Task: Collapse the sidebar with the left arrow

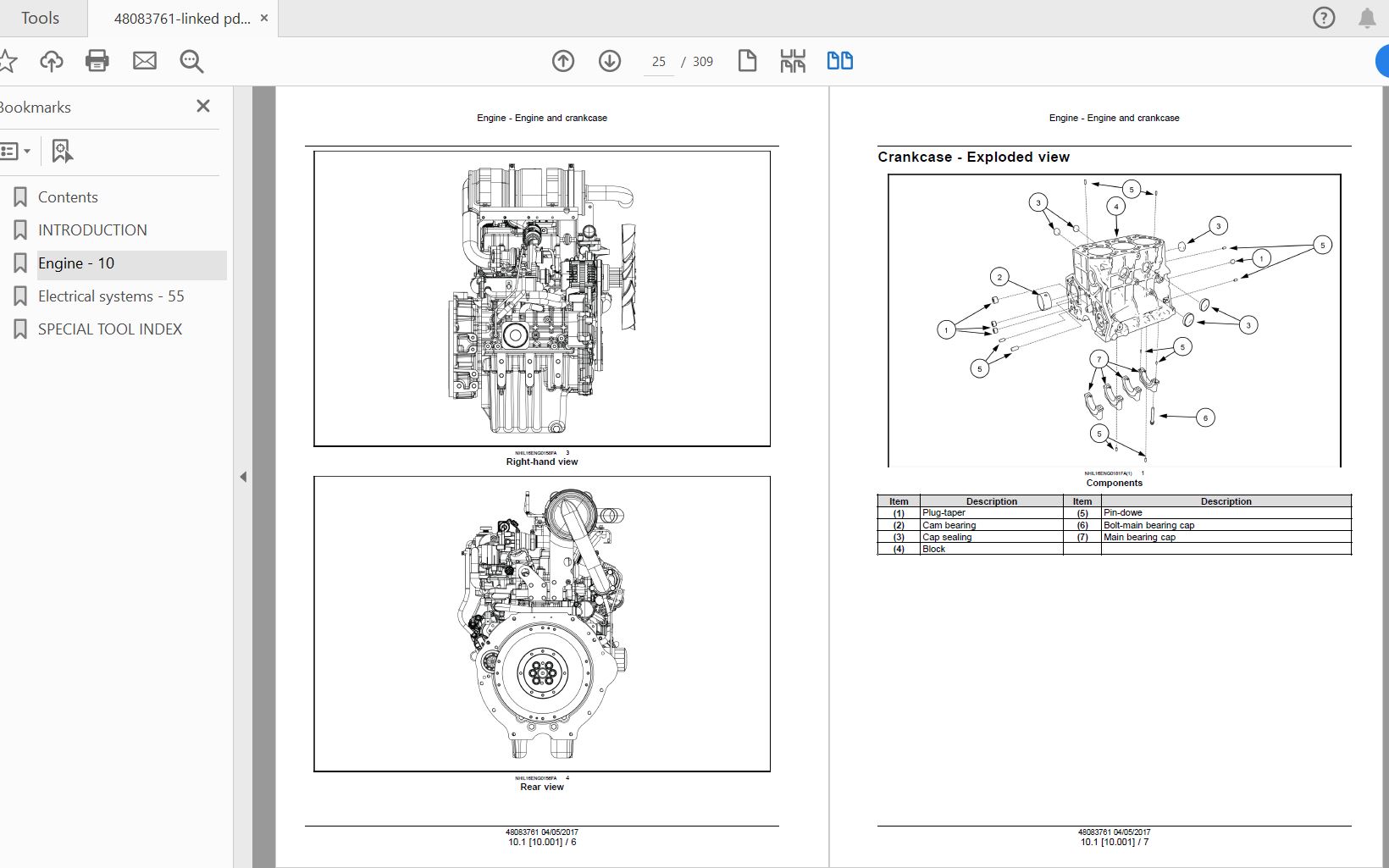Action: click(243, 477)
